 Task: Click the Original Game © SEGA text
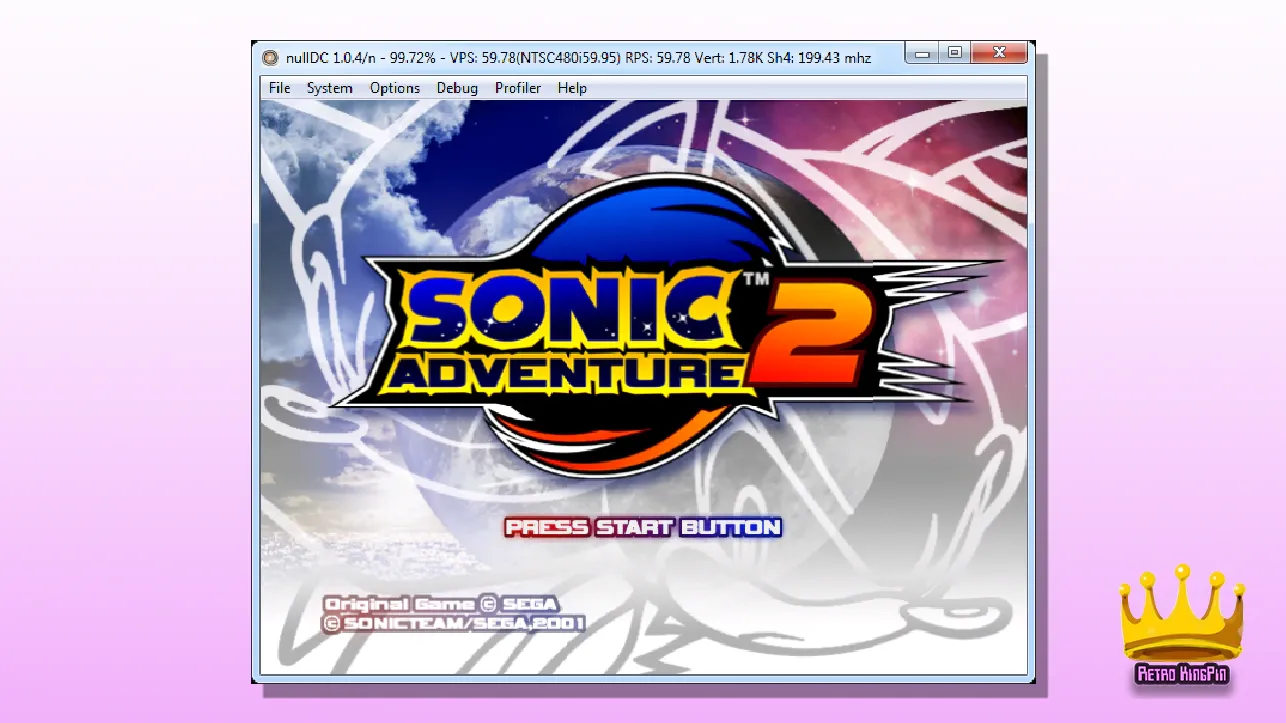tap(440, 604)
